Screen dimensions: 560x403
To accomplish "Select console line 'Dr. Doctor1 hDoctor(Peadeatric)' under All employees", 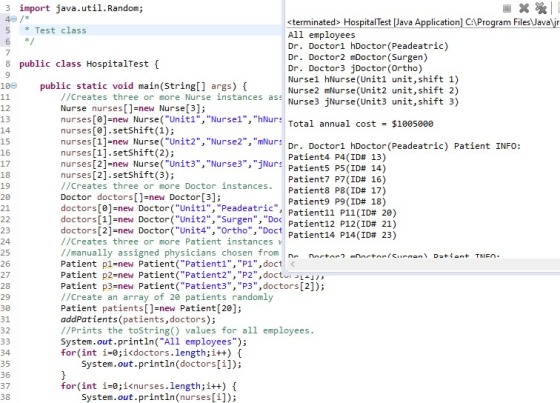I will [x=368, y=46].
